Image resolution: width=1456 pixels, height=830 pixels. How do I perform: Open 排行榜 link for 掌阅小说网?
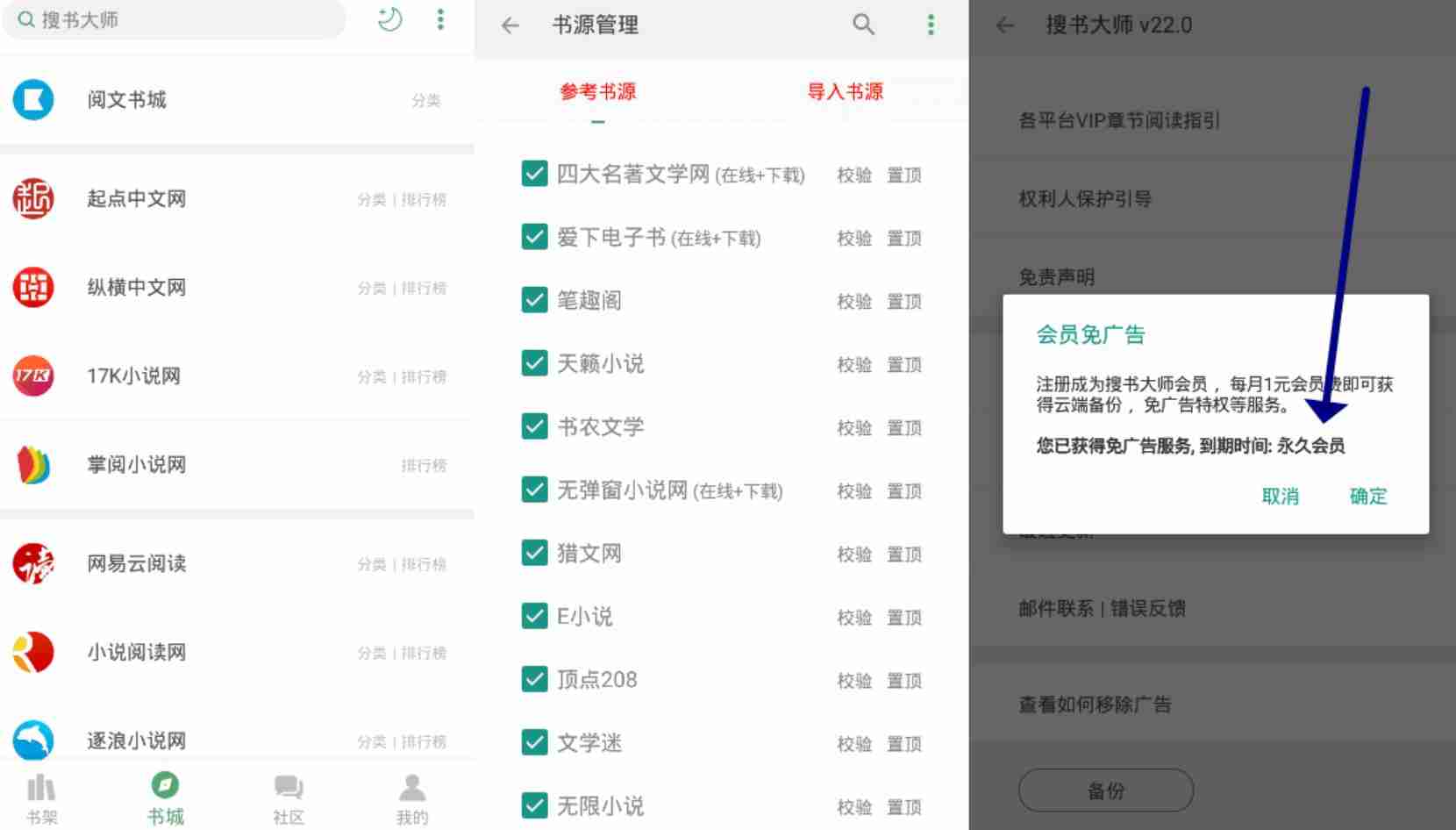(x=425, y=465)
